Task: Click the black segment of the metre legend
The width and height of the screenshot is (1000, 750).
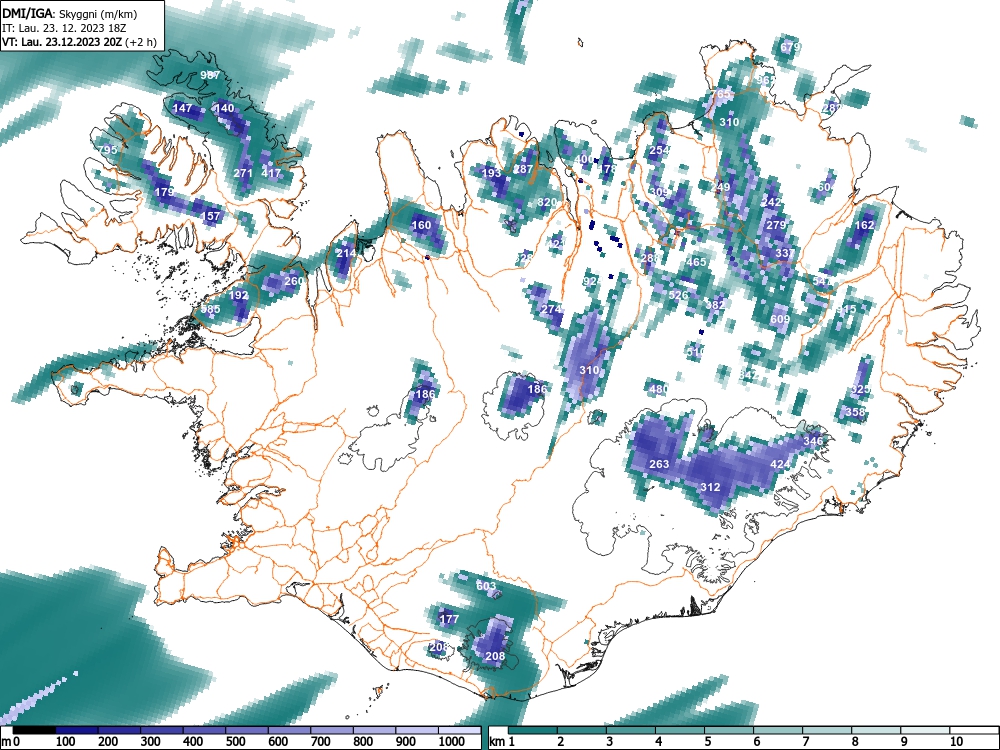Action: click(x=34, y=731)
